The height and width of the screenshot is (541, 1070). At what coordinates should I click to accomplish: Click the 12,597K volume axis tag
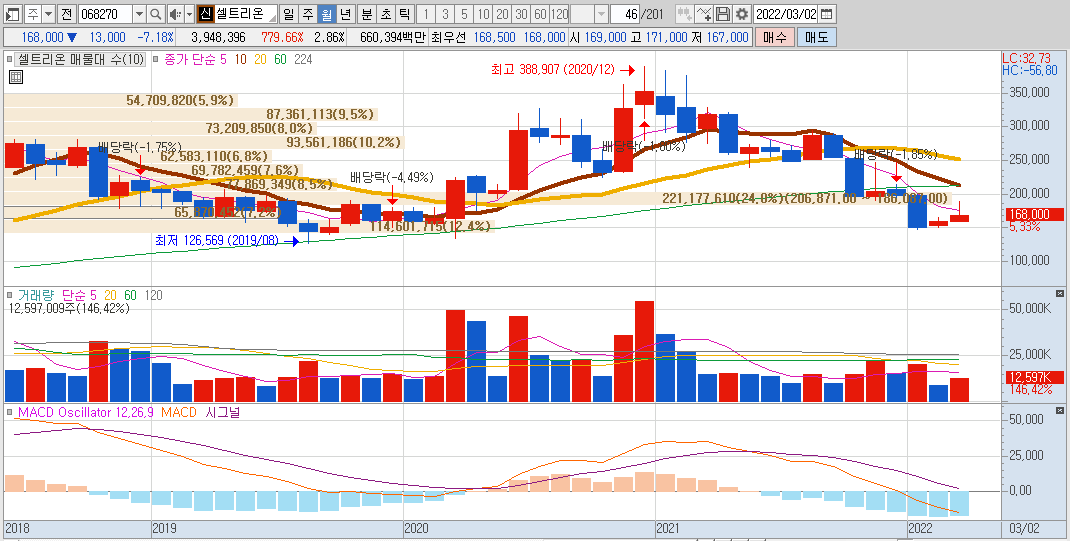click(x=1034, y=378)
